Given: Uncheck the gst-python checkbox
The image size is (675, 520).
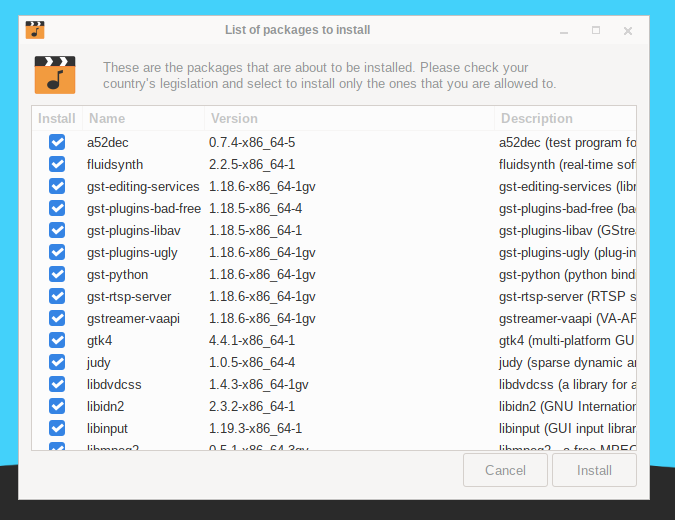Looking at the screenshot, I should (x=57, y=274).
